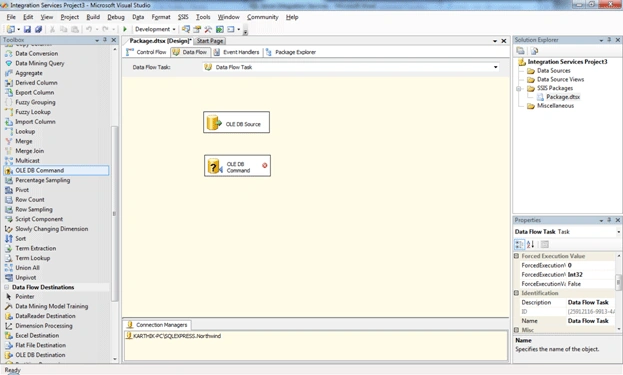Image resolution: width=623 pixels, height=375 pixels.
Task: Pick the Aggregate transformation
Action: tap(29, 73)
